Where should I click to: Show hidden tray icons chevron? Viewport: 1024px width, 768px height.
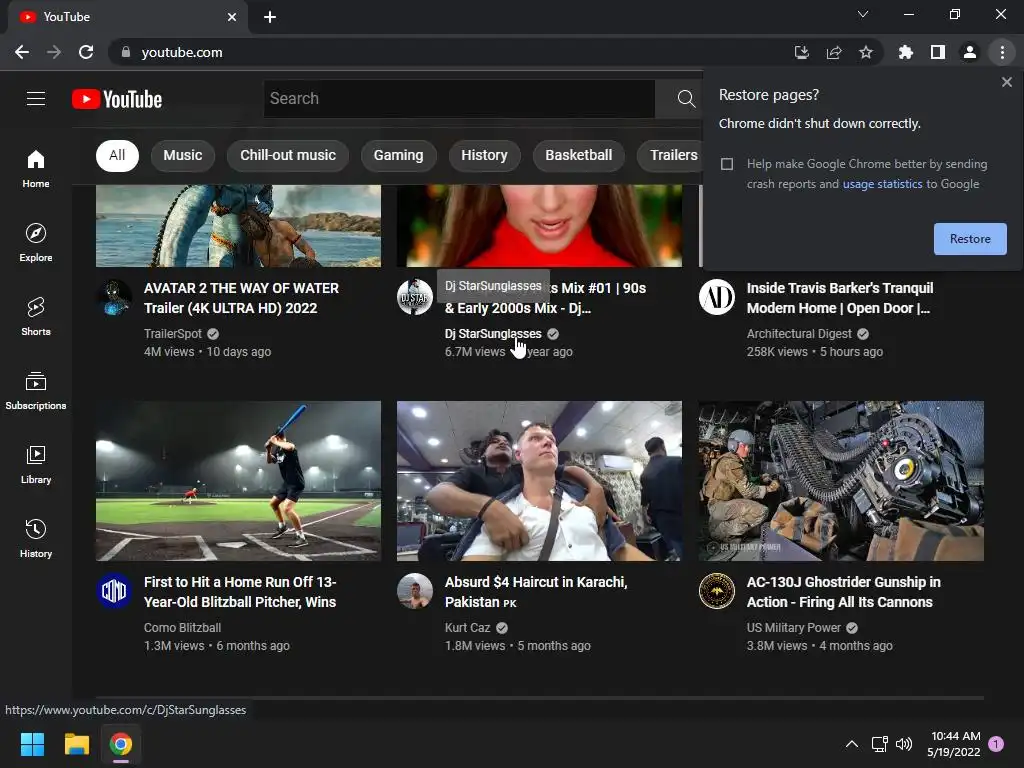[x=852, y=744]
